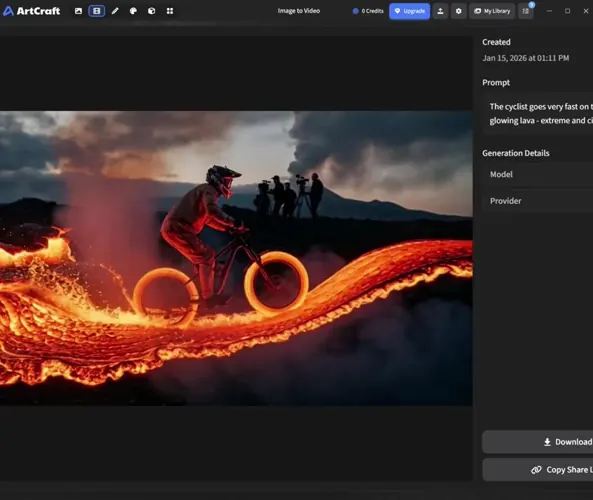Open the apps grid icon
Image resolution: width=593 pixels, height=500 pixels.
click(x=170, y=11)
